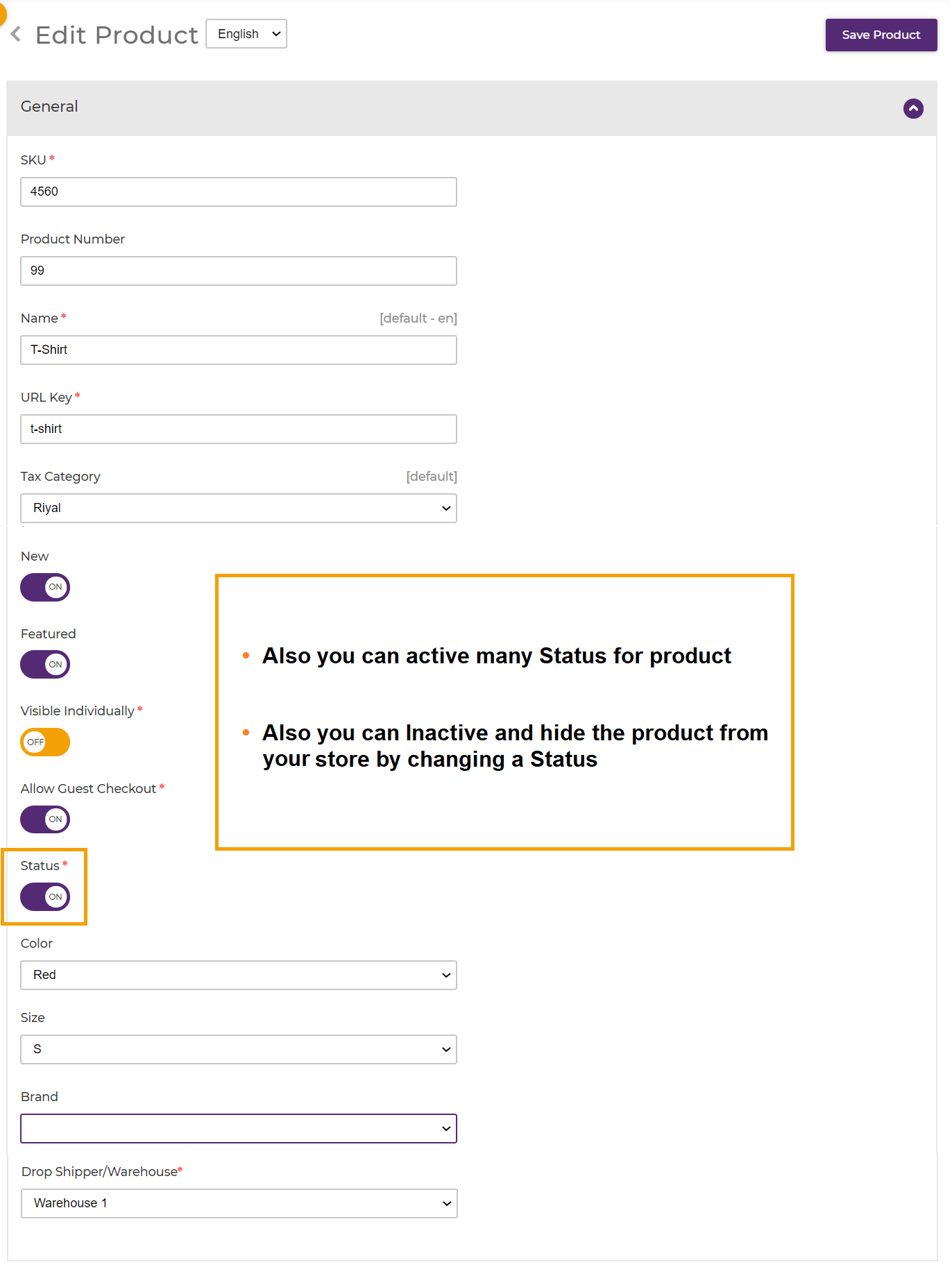Enable the Visible Individually toggle
Screen dimensions: 952x1285
pos(45,742)
